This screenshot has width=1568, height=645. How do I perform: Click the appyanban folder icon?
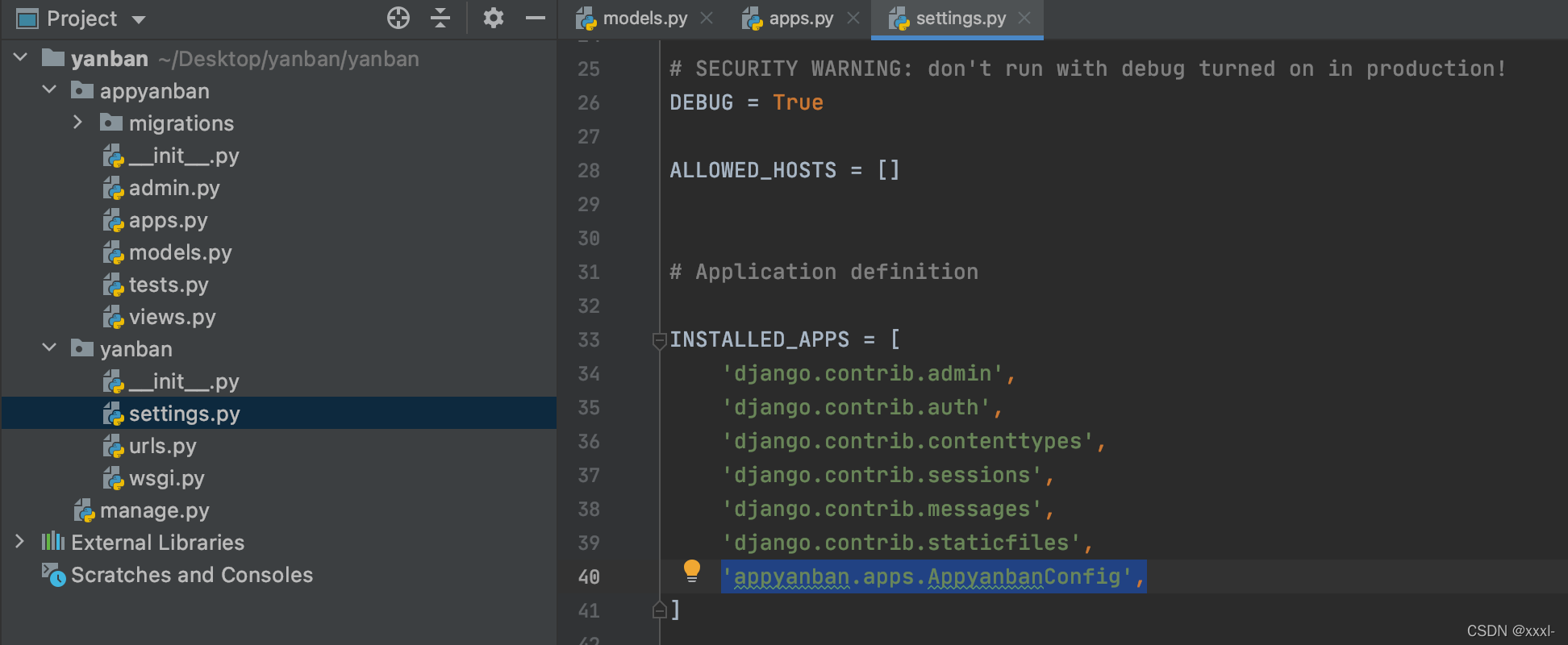[82, 90]
